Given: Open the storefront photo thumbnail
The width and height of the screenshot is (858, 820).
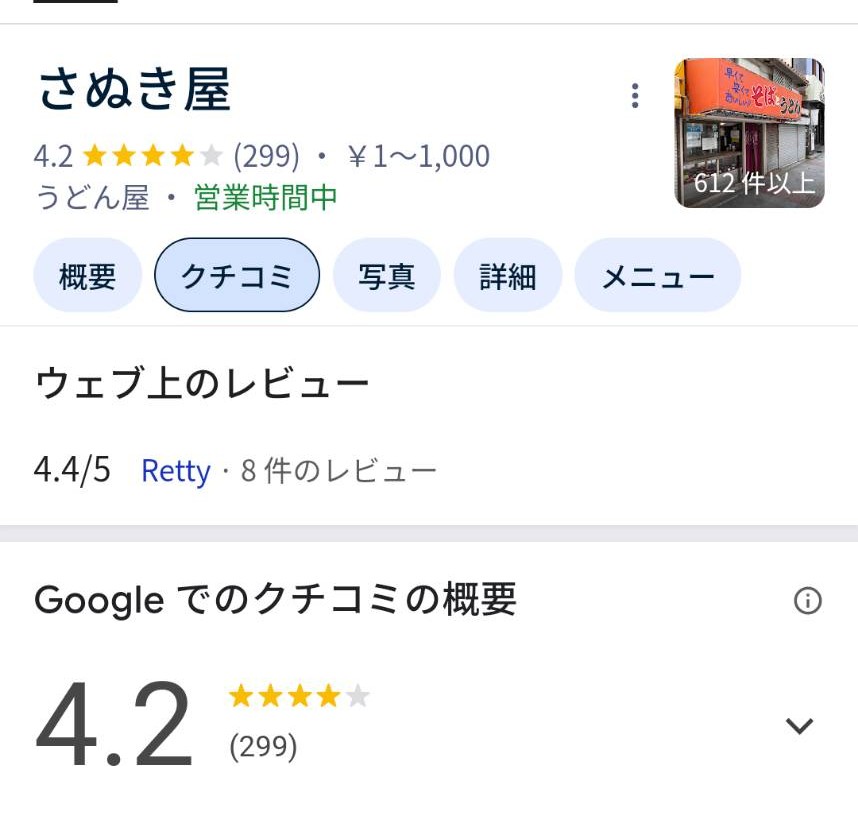Looking at the screenshot, I should coord(749,133).
